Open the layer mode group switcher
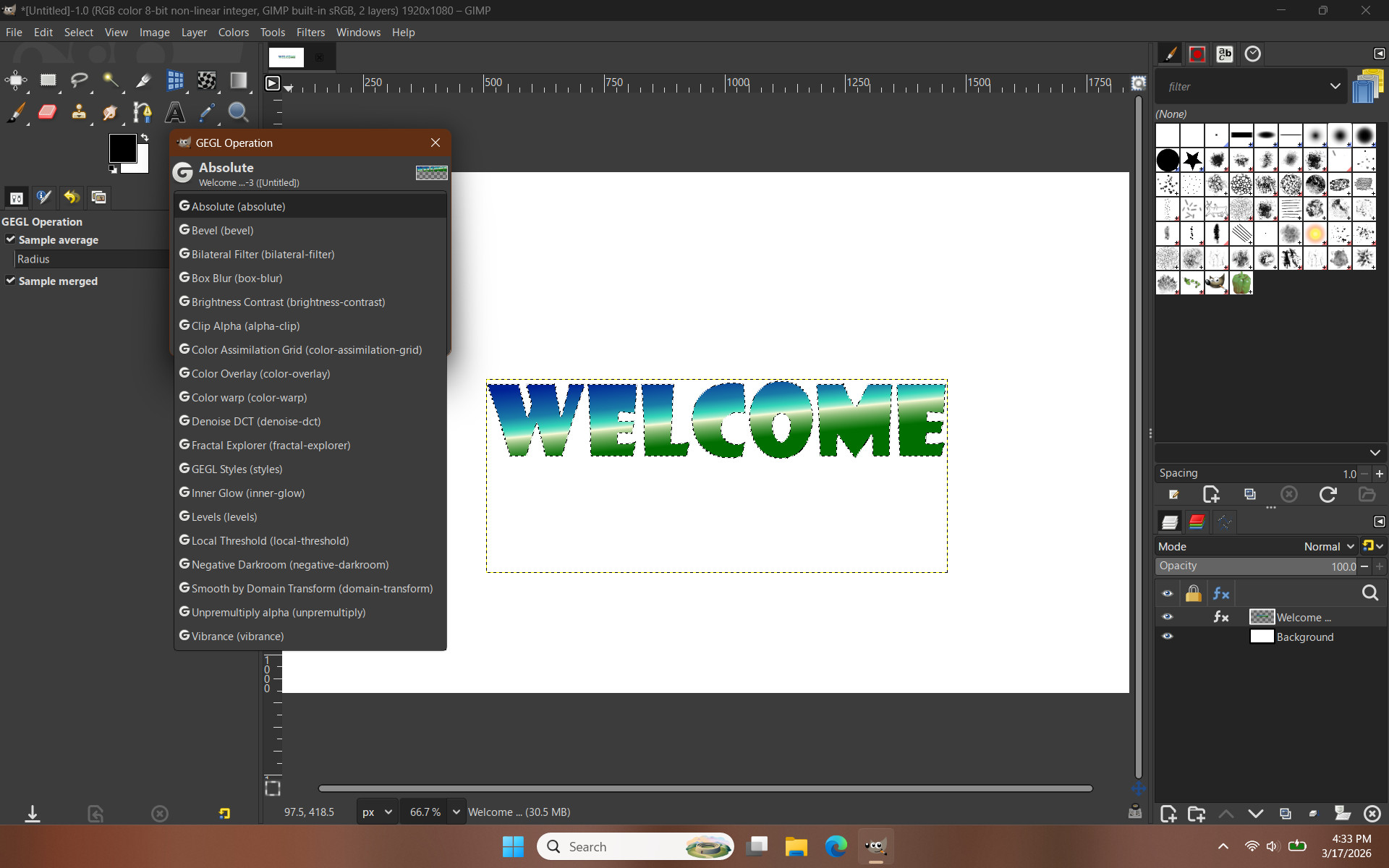 pos(1372,546)
